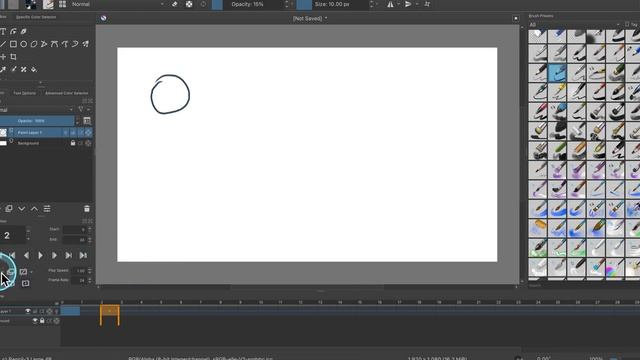Open Vertical Mirror options dropdown arrow
The height and width of the screenshot is (360, 640).
point(417,4)
